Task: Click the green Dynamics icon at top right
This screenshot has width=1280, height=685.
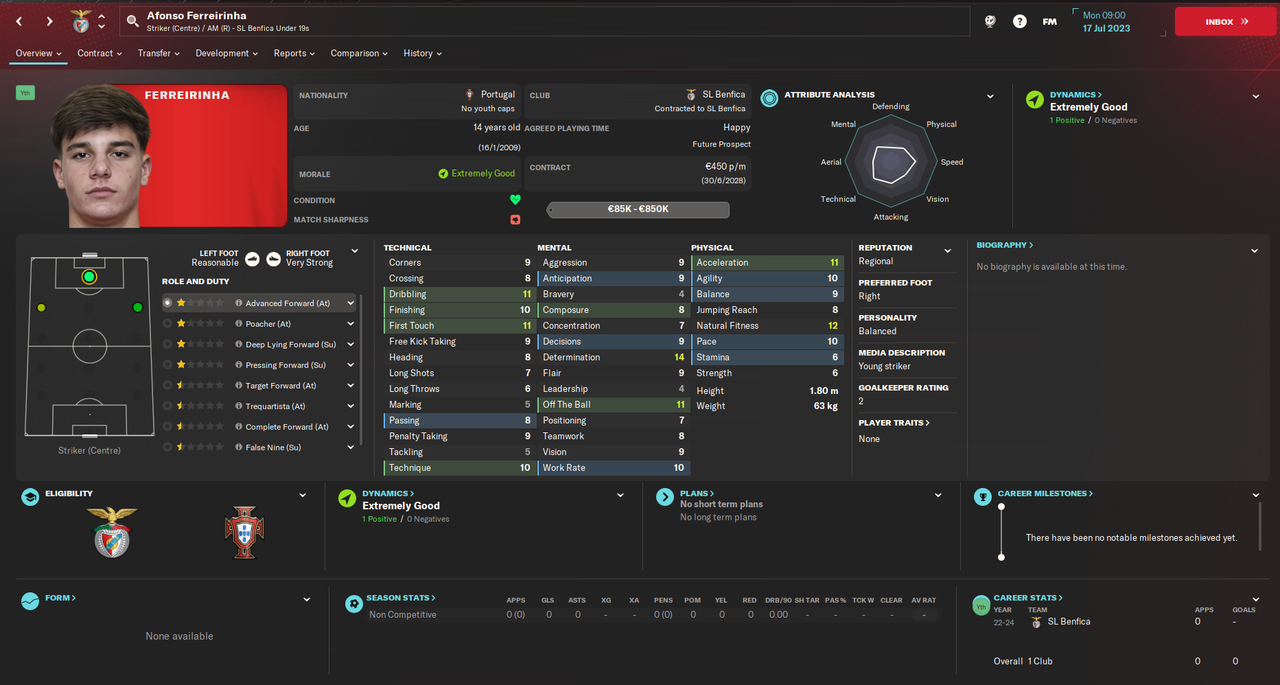Action: tap(1034, 99)
